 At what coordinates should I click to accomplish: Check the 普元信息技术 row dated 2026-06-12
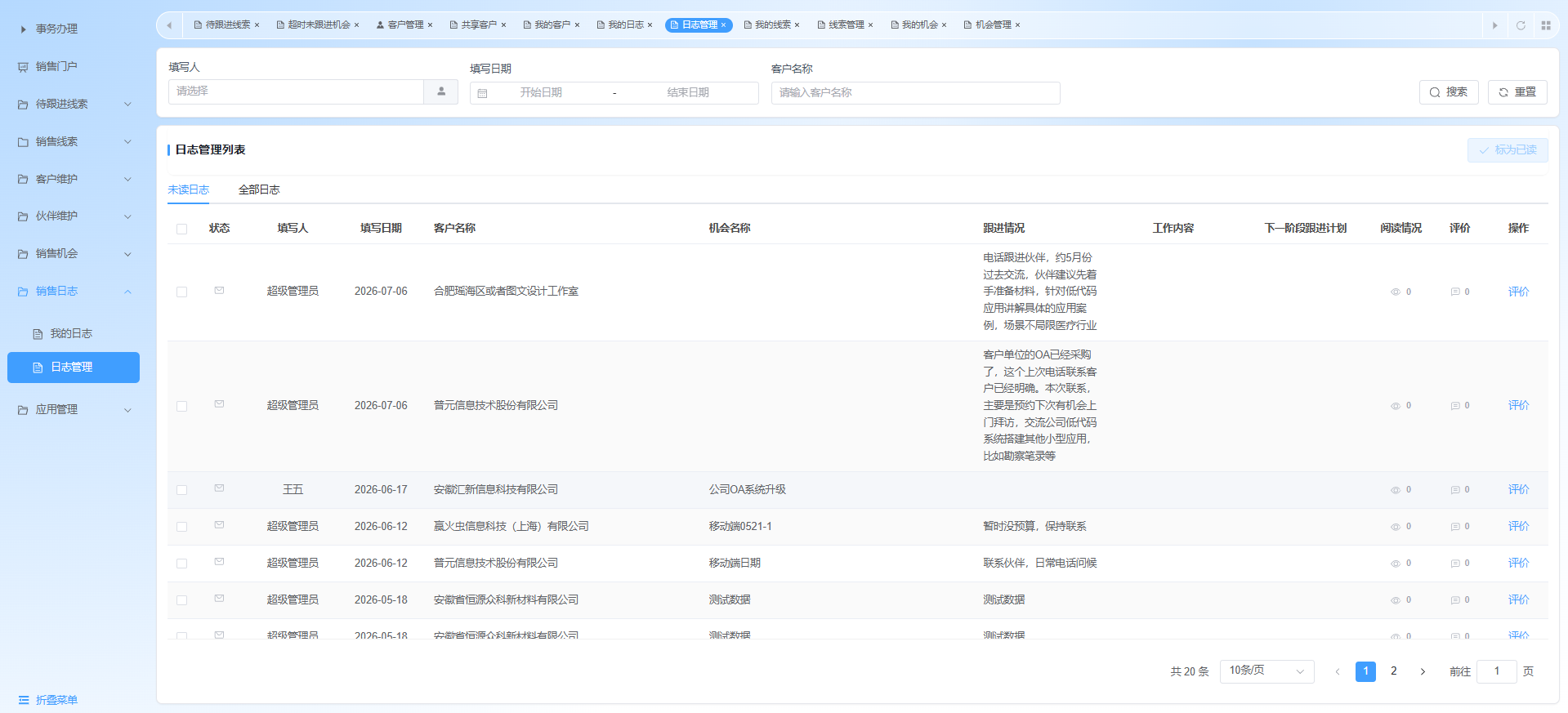(181, 564)
